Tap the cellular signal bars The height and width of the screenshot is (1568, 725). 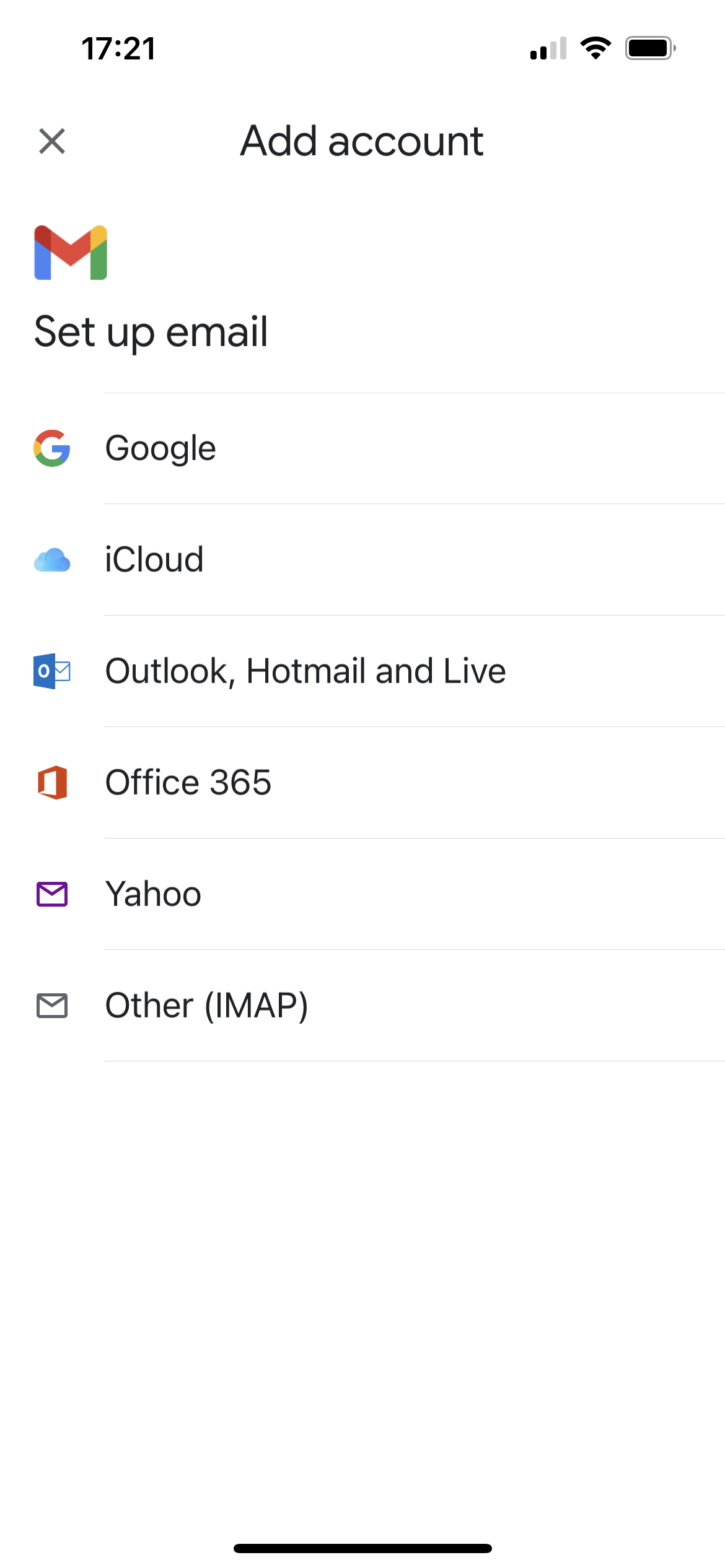tap(548, 48)
